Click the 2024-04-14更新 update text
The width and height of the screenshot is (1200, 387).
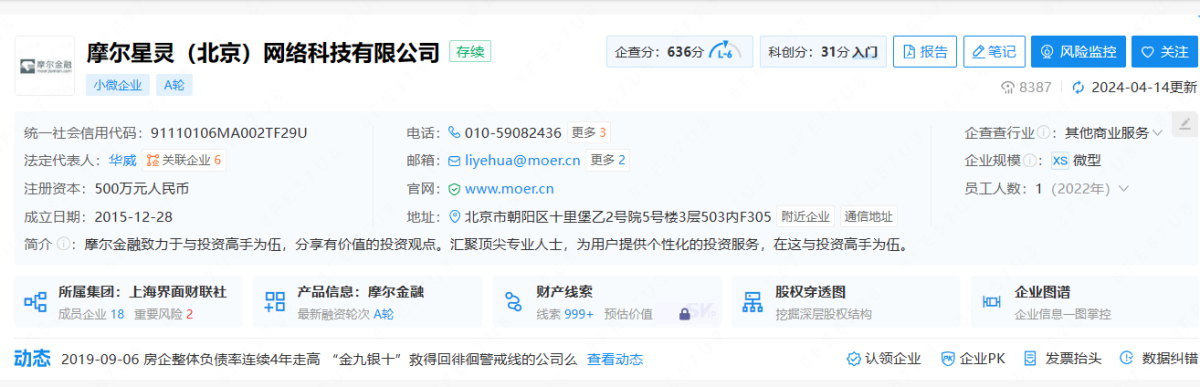point(1144,87)
